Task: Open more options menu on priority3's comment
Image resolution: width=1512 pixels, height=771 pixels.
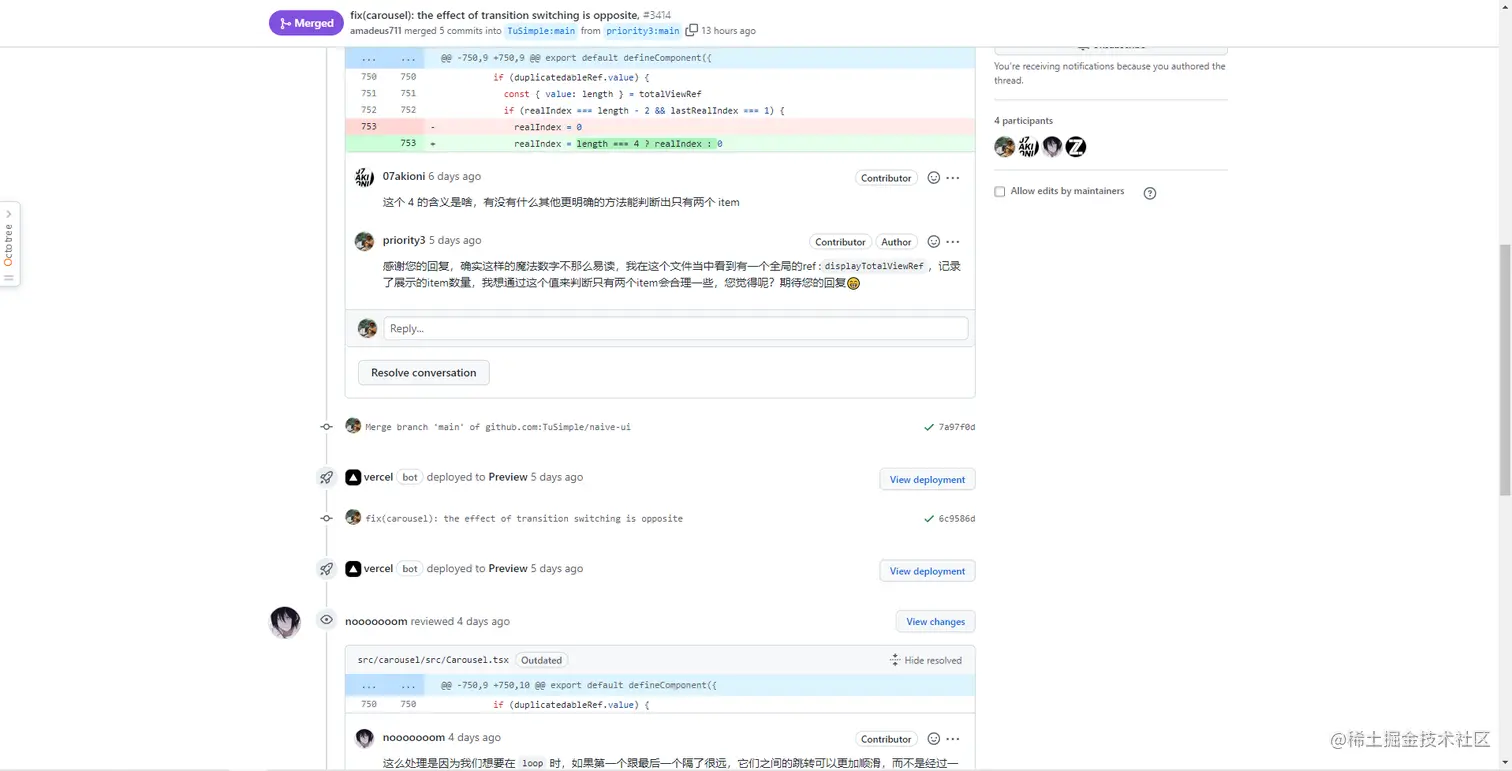Action: 953,242
